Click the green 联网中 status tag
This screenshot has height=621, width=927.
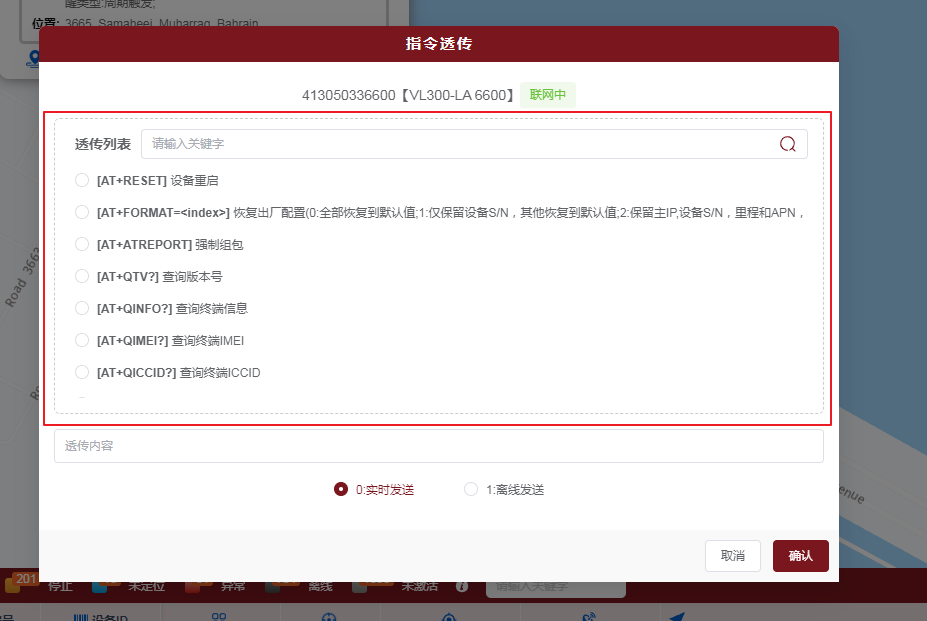pyautogui.click(x=547, y=96)
